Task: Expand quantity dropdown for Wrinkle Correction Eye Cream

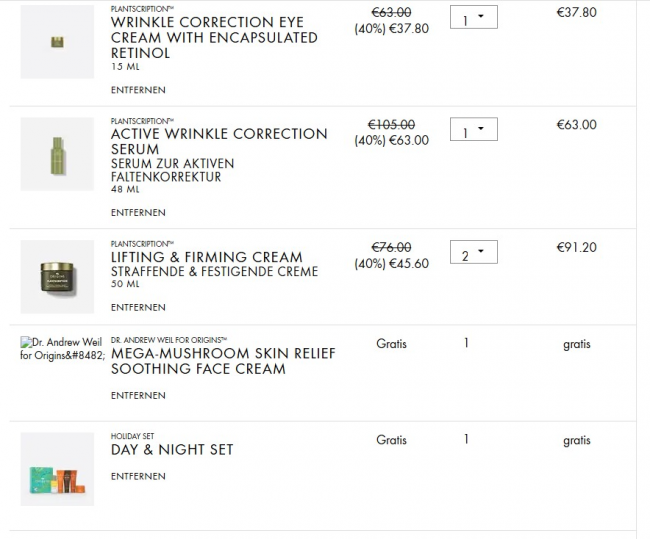Action: click(473, 17)
